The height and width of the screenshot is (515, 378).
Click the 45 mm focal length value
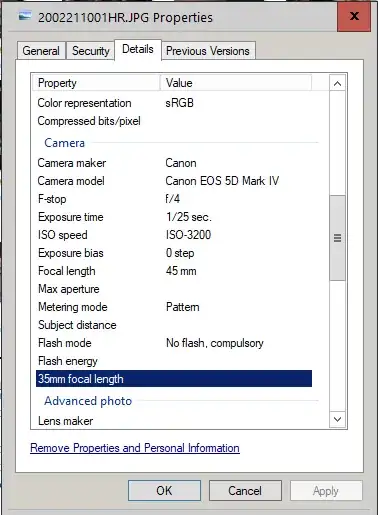coord(181,271)
